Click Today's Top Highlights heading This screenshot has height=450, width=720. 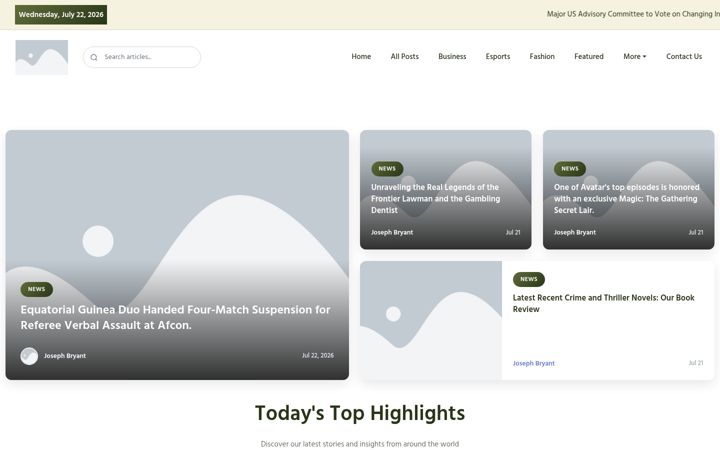(360, 413)
